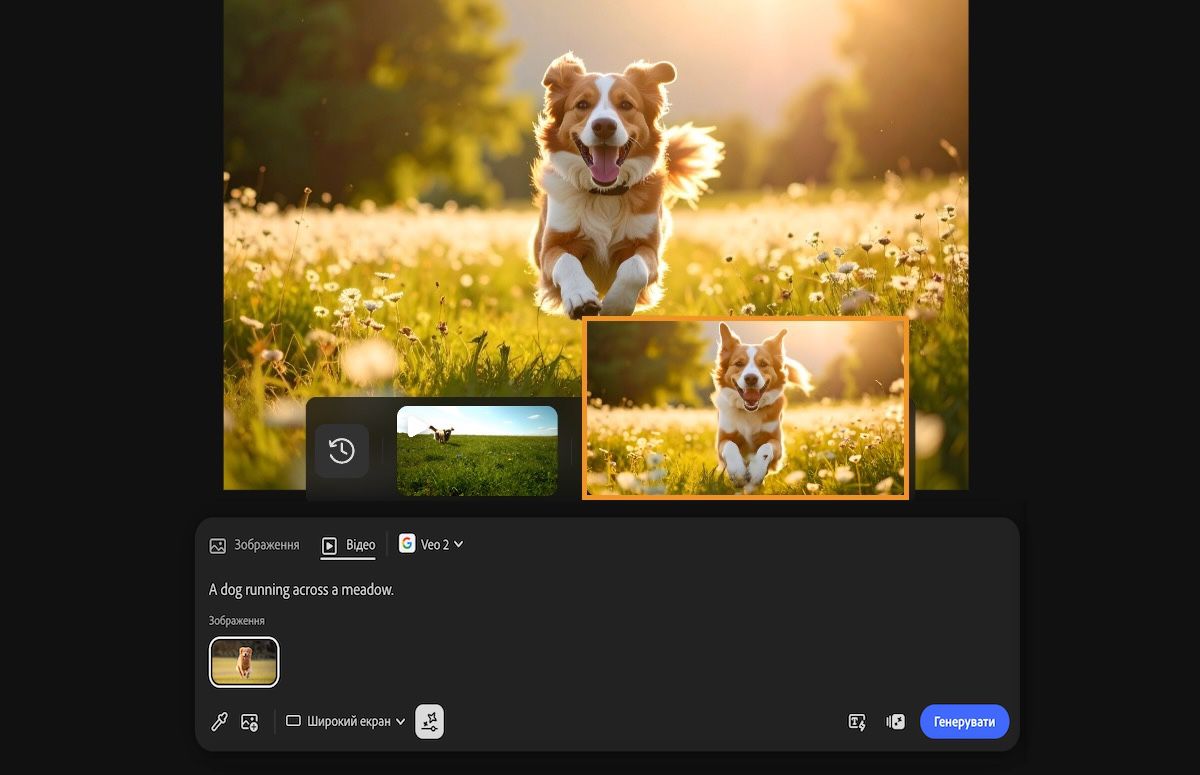Open the Veo 2 model dropdown
This screenshot has height=775, width=1200.
pyautogui.click(x=431, y=544)
